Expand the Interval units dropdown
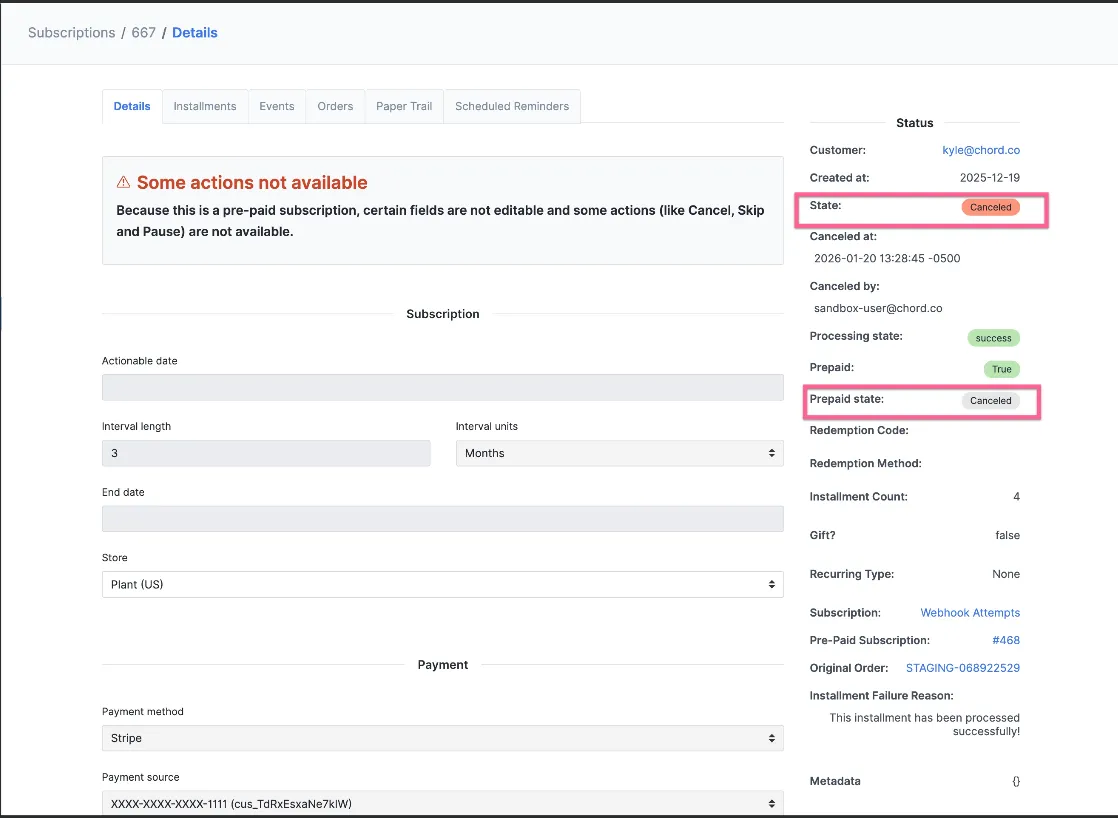1118x818 pixels. [620, 454]
